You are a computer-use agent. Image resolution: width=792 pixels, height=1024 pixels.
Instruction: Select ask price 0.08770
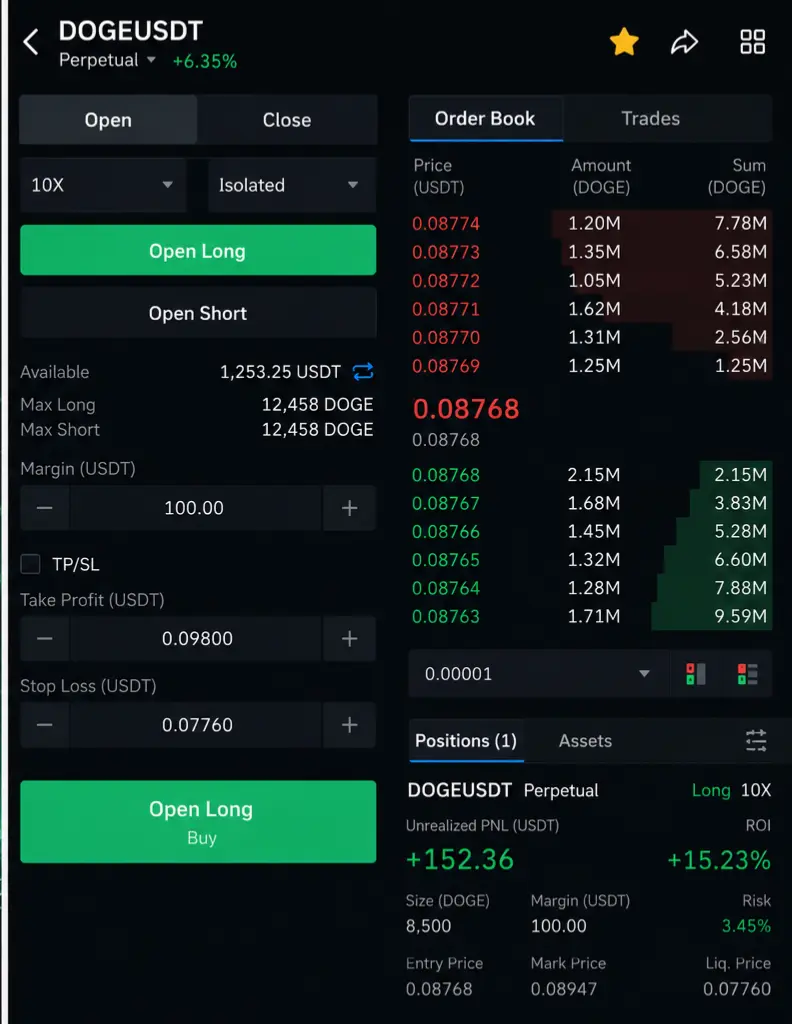coord(446,337)
